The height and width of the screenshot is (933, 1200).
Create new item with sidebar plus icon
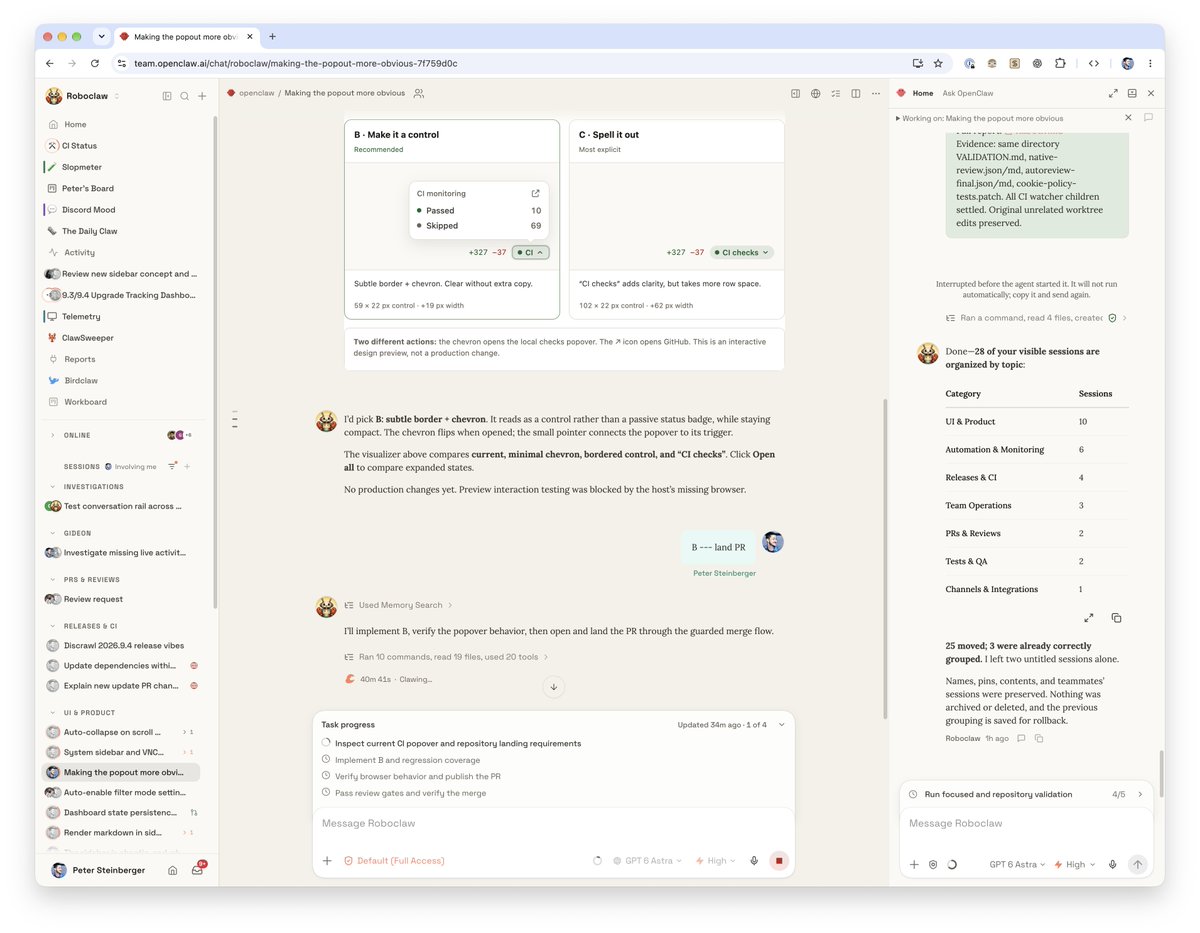click(x=201, y=96)
